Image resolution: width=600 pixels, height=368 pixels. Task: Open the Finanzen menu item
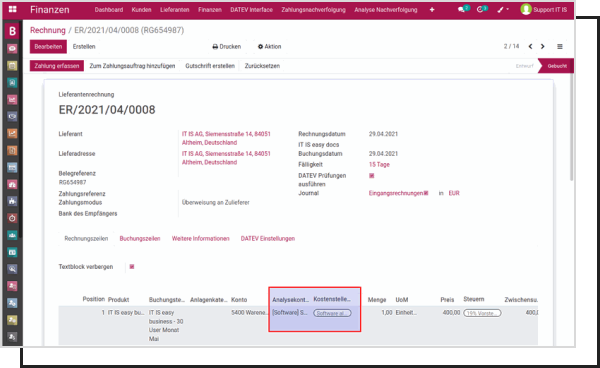(x=210, y=10)
